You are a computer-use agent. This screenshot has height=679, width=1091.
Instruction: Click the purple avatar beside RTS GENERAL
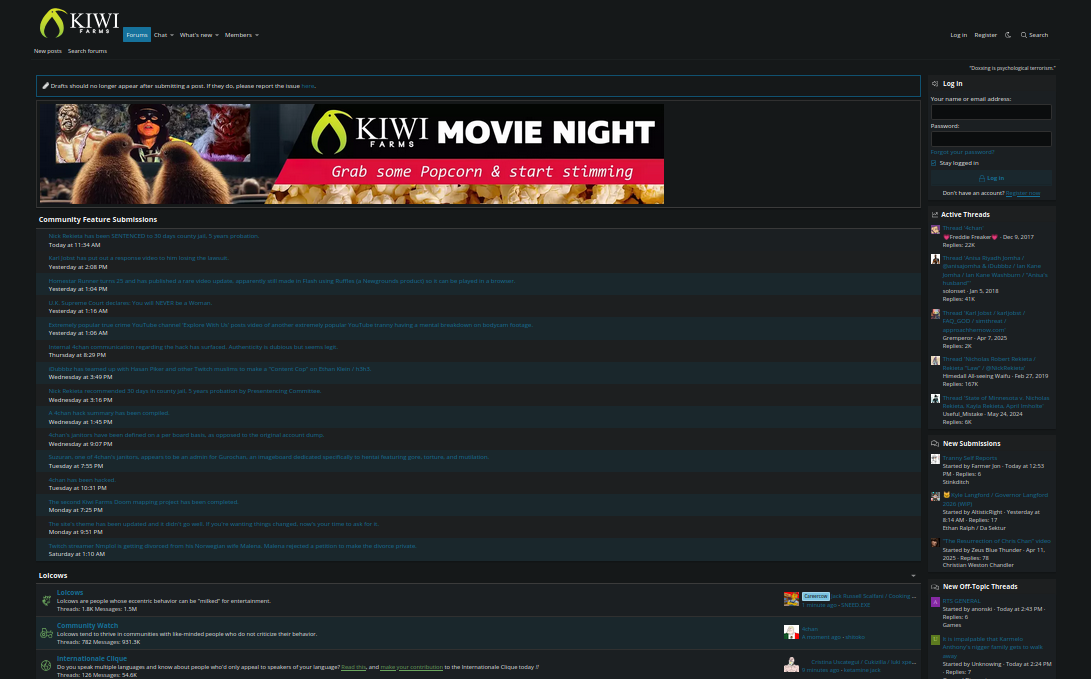(x=935, y=602)
